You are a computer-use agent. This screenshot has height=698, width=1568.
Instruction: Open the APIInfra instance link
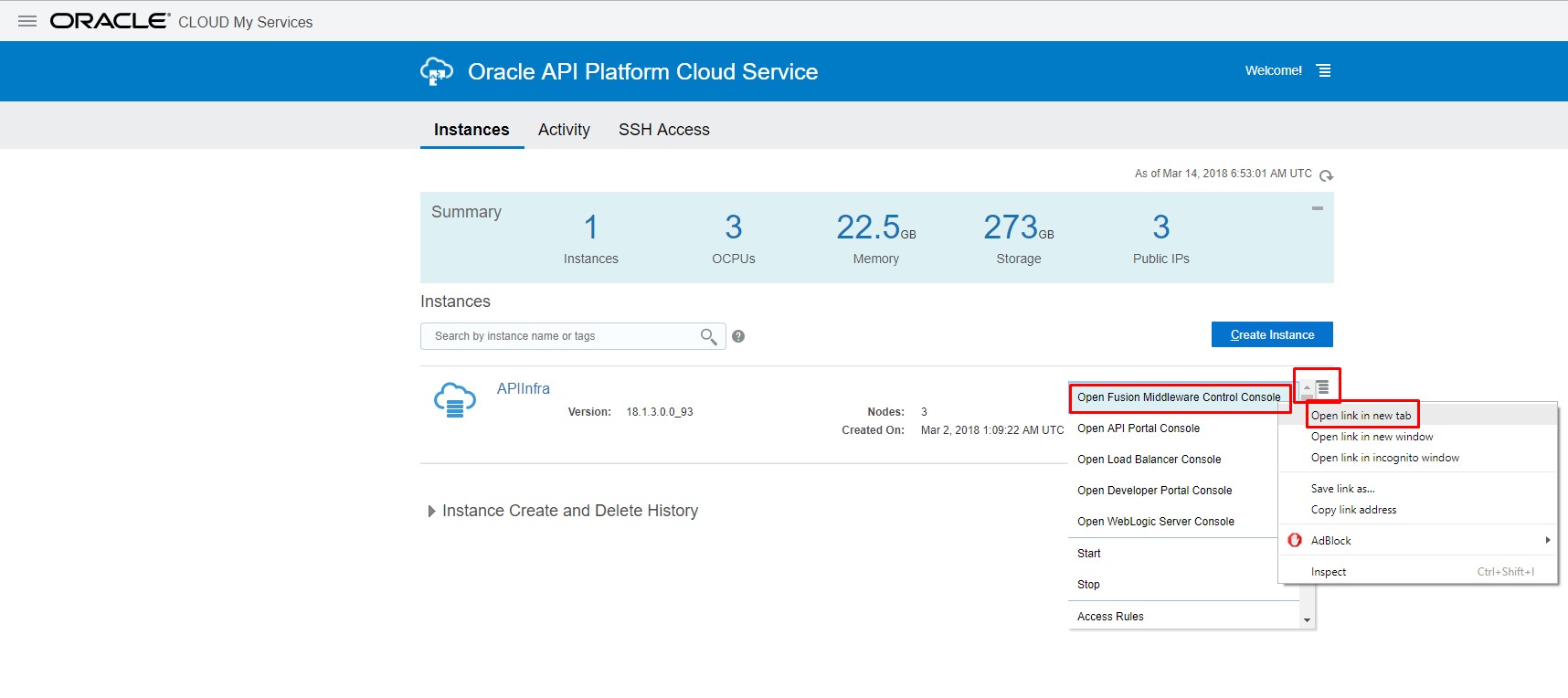coord(523,389)
